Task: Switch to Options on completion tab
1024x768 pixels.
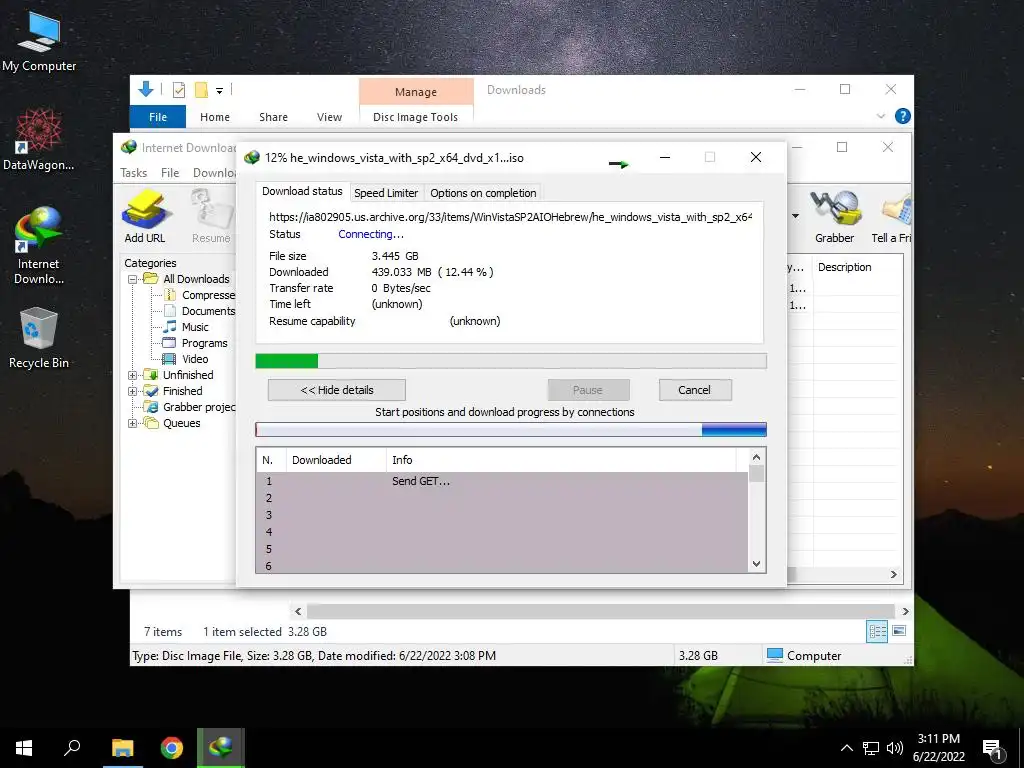Action: pyautogui.click(x=483, y=193)
